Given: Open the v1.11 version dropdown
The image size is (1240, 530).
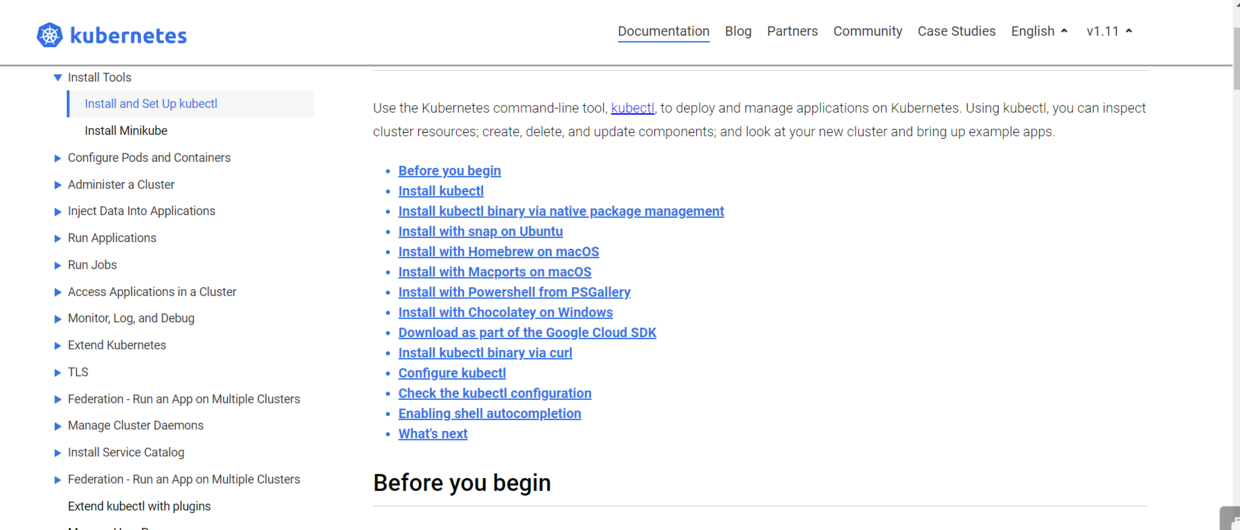Looking at the screenshot, I should click(1109, 31).
